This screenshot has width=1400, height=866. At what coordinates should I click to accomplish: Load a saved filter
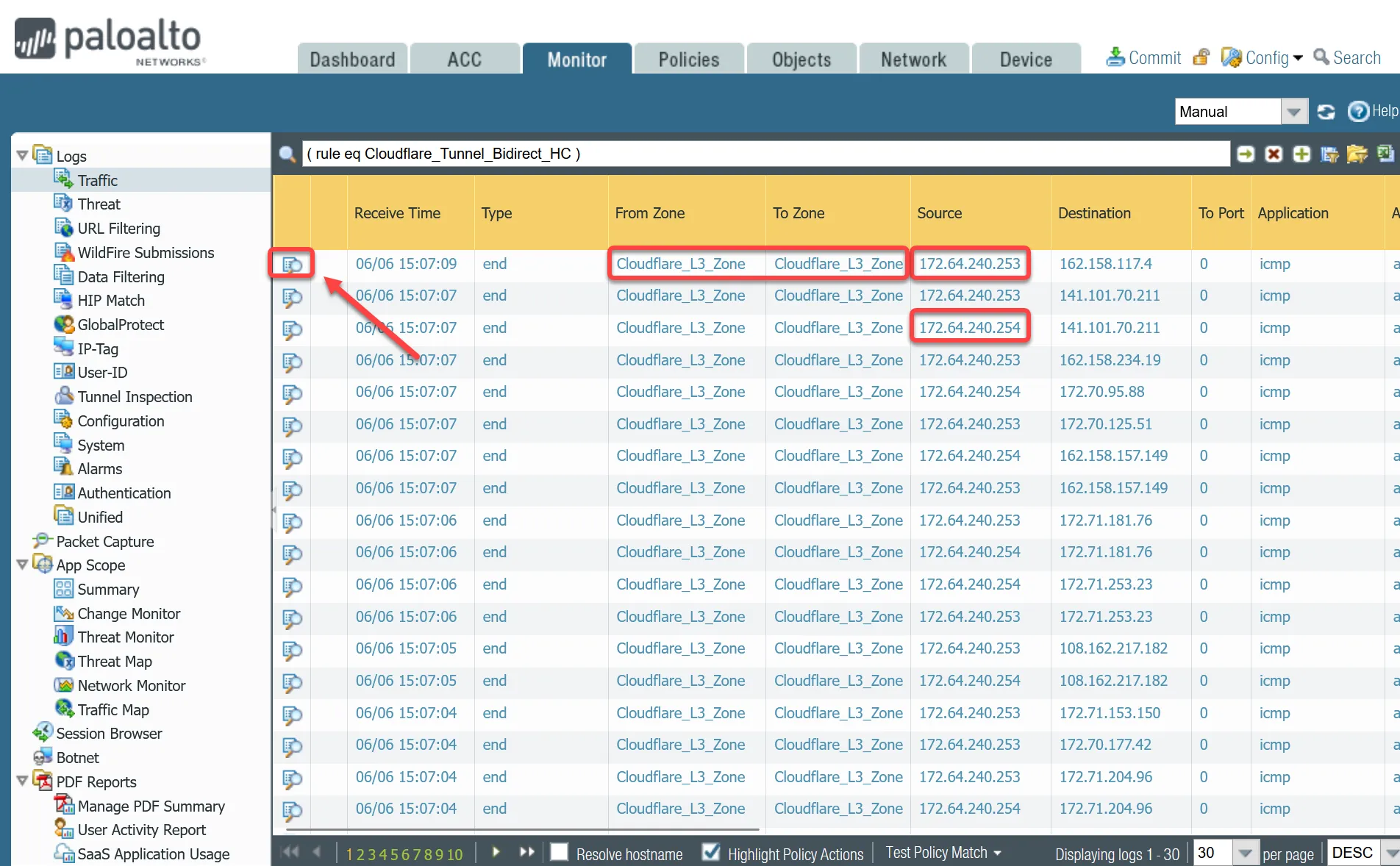(1357, 154)
